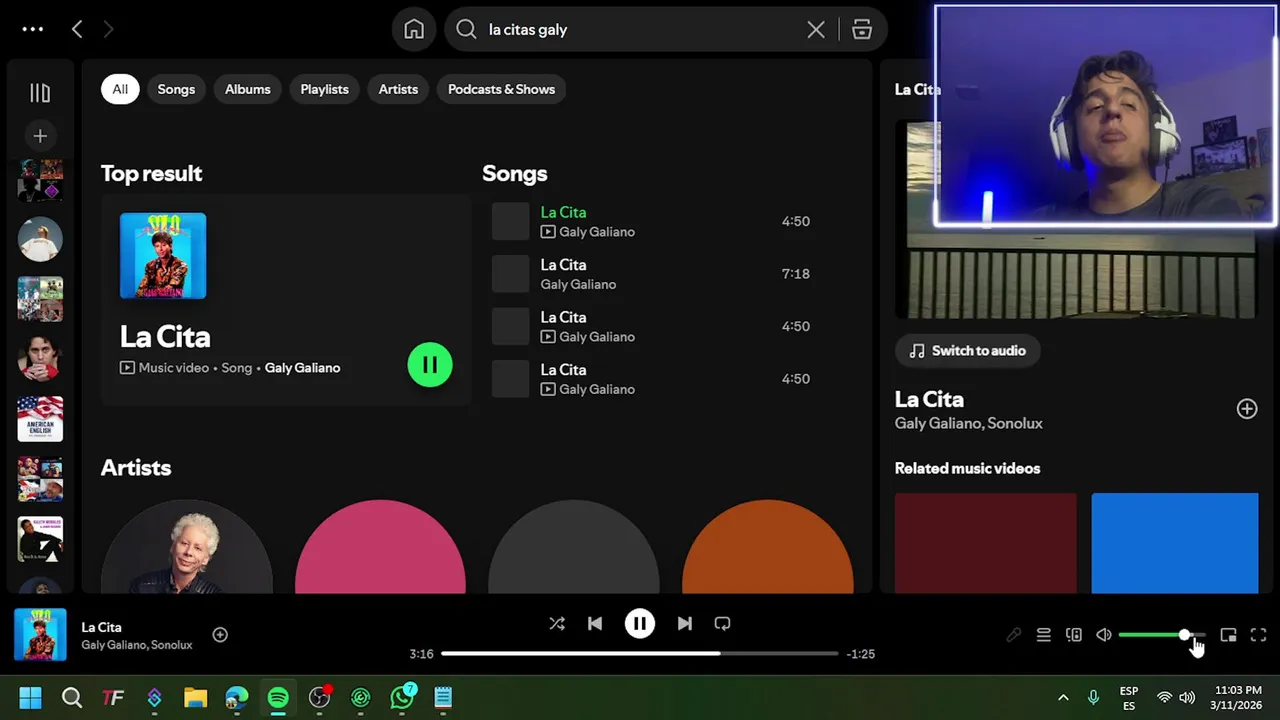
Task: Click the search magnifier icon
Action: [x=466, y=30]
